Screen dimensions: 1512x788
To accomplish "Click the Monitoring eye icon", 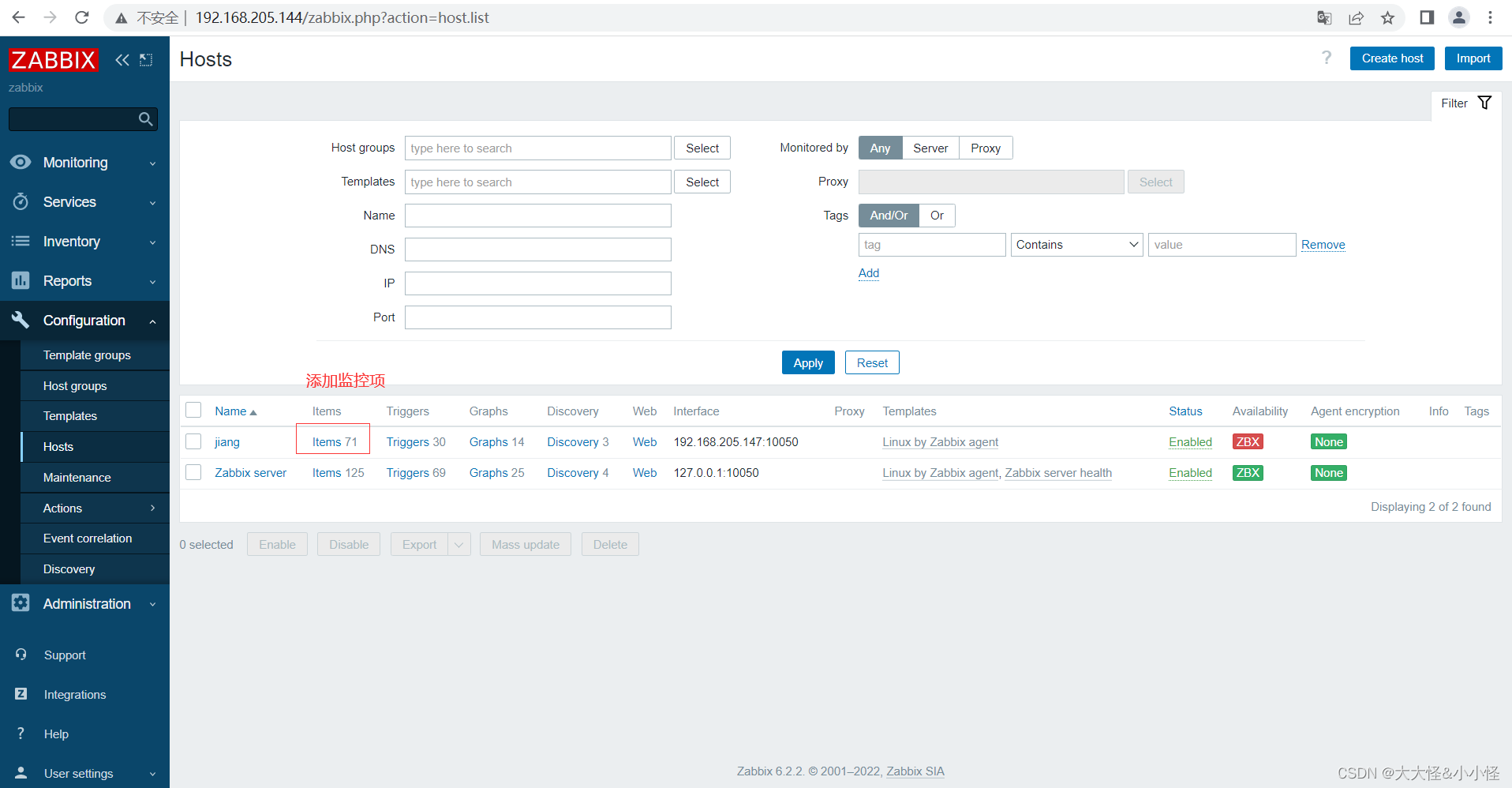I will pos(21,162).
